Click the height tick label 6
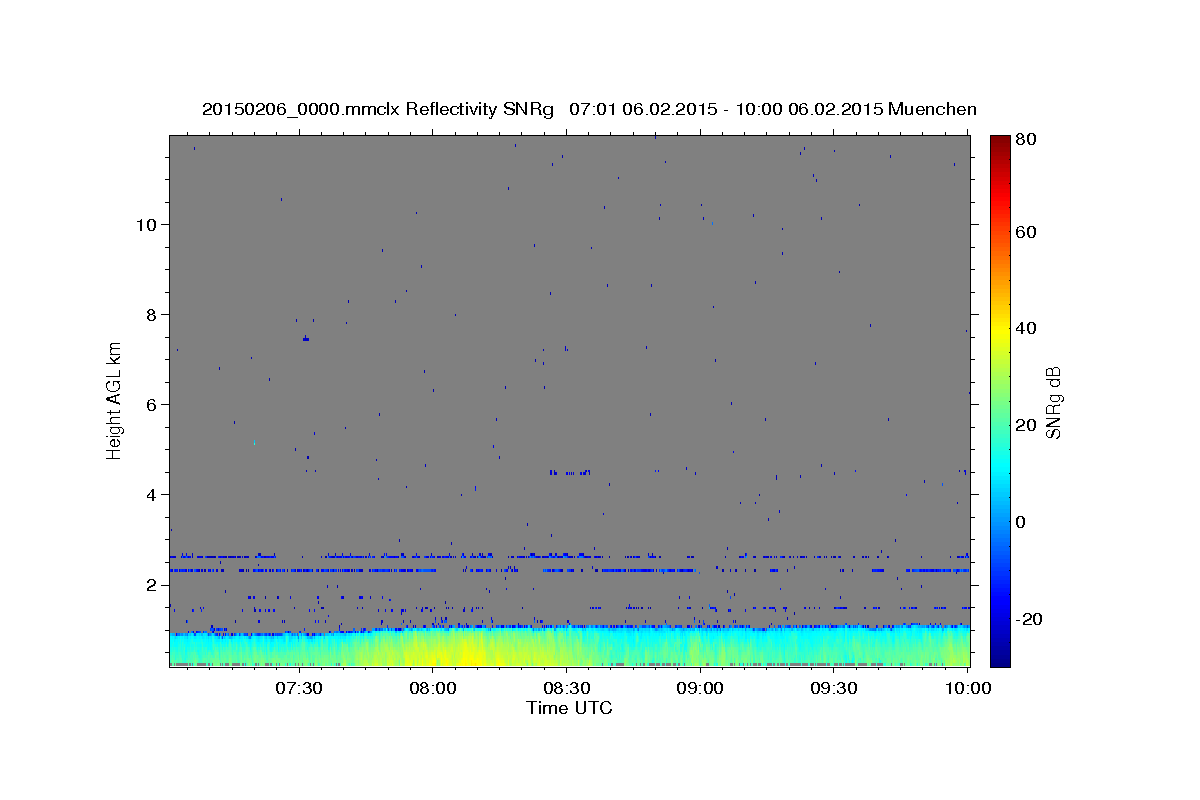The image size is (1200, 800). 153,404
